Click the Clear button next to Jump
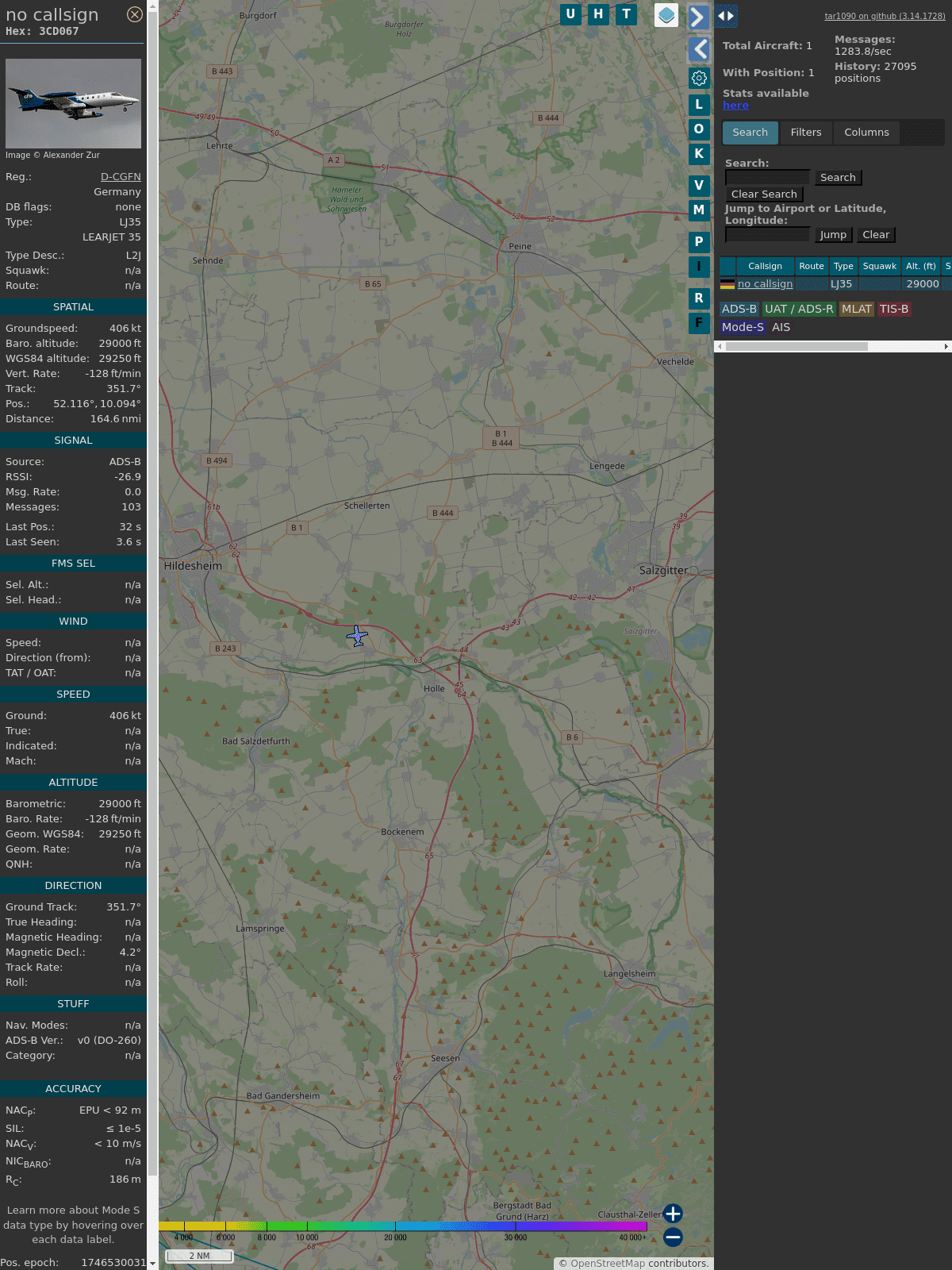952x1270 pixels. pyautogui.click(x=876, y=235)
